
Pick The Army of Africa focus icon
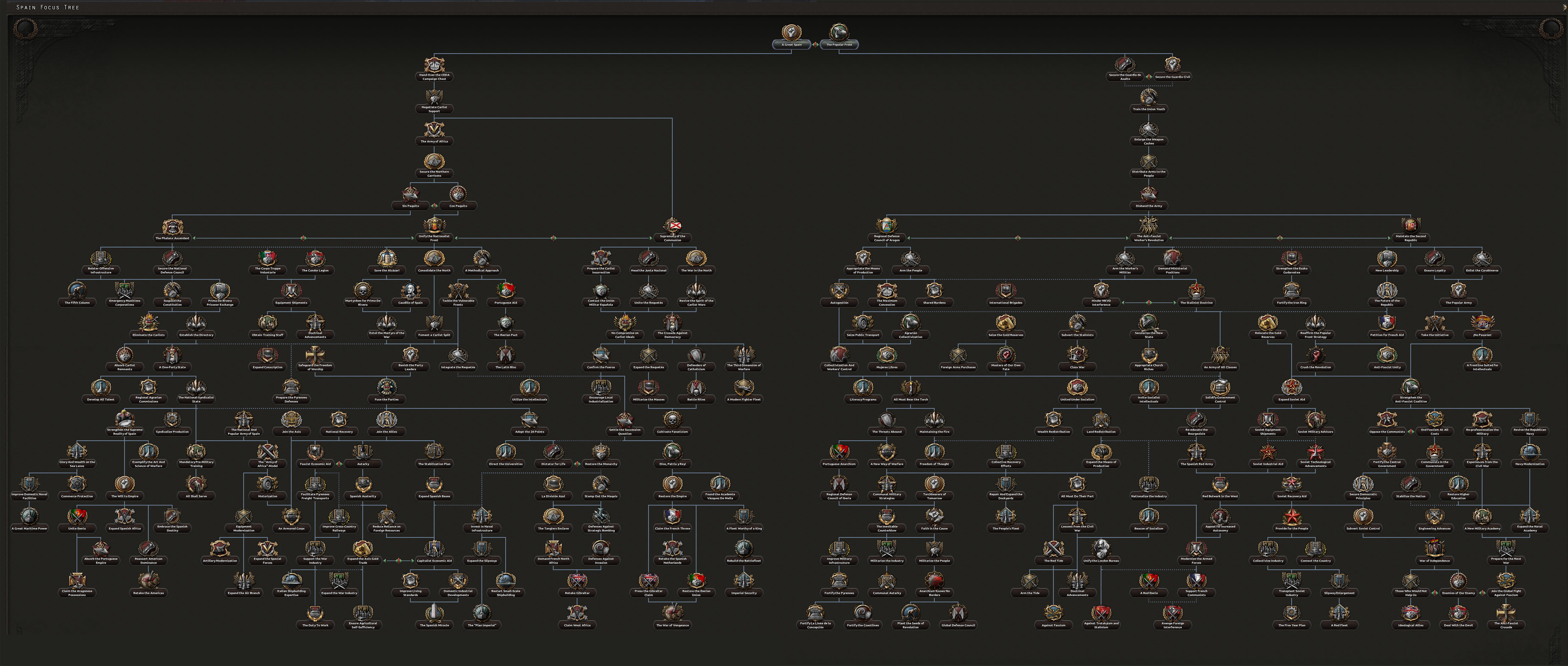coord(434,129)
